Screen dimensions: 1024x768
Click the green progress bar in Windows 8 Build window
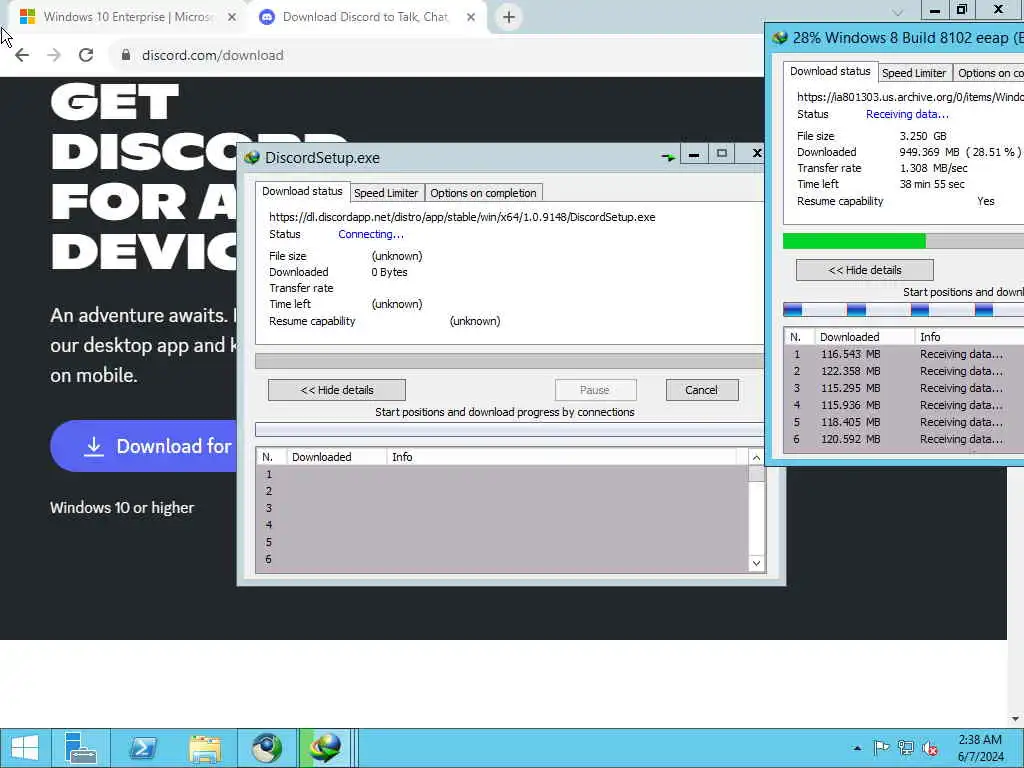pyautogui.click(x=854, y=241)
